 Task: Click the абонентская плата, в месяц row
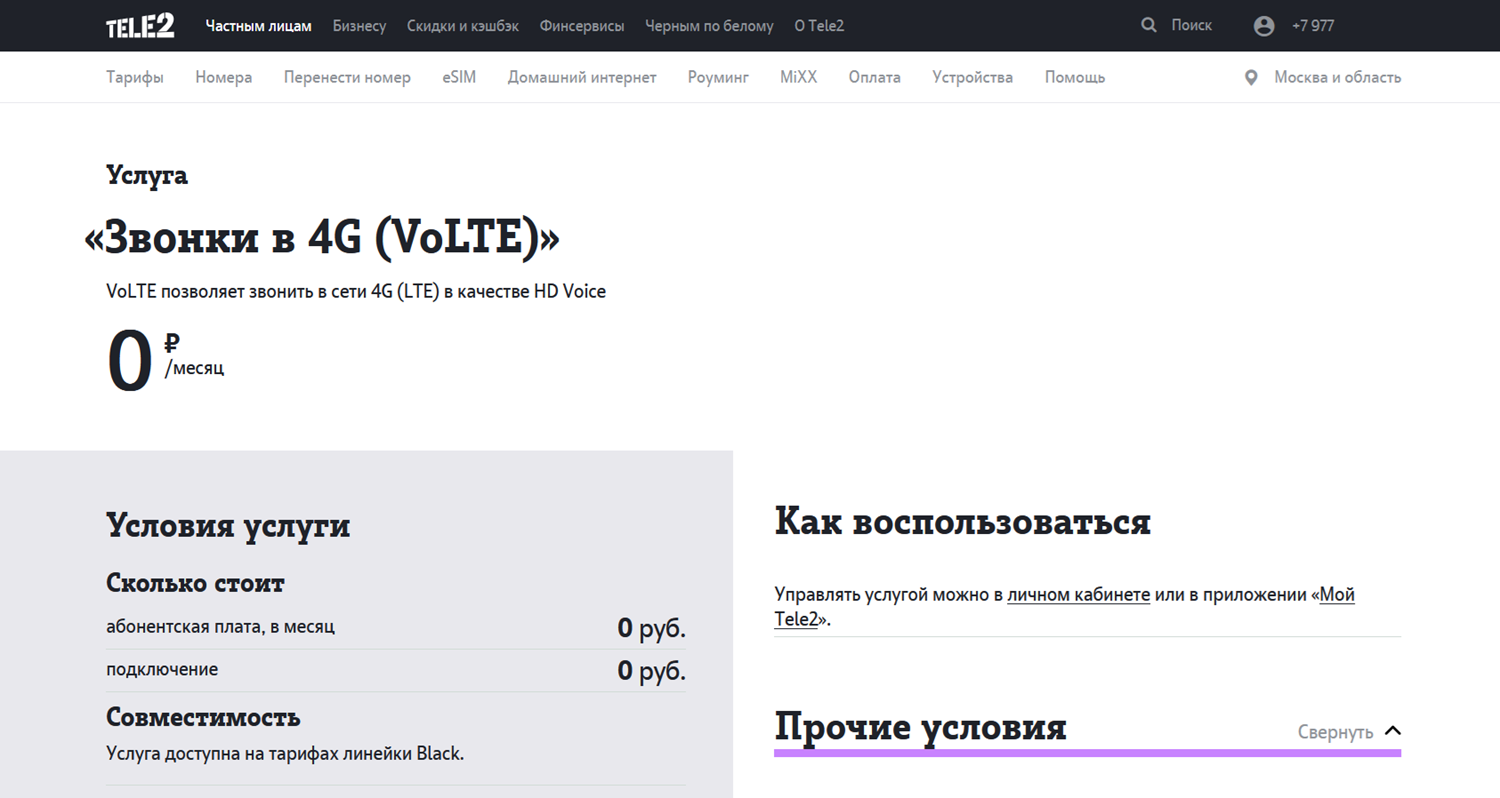point(396,628)
